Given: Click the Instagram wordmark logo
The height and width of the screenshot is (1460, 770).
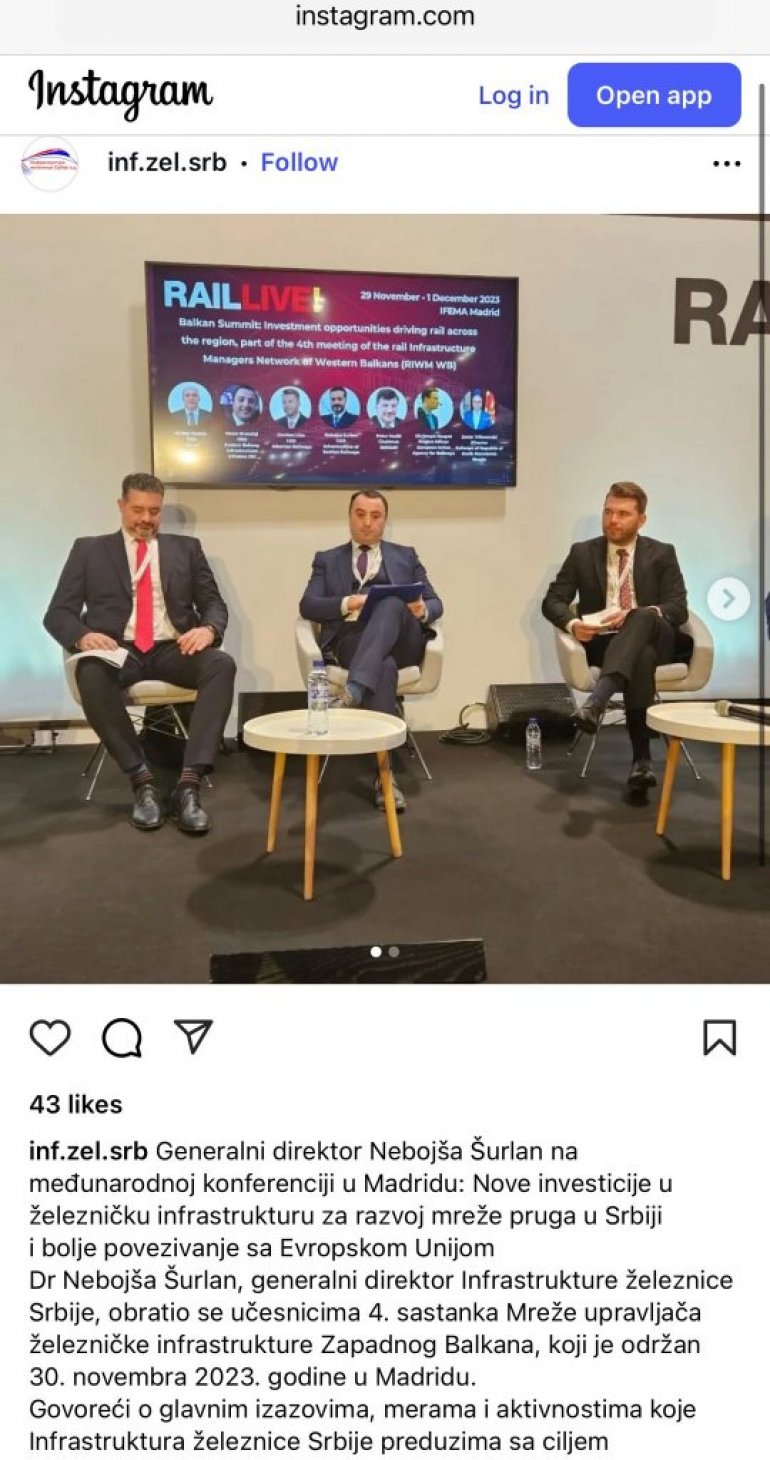Looking at the screenshot, I should [x=120, y=94].
